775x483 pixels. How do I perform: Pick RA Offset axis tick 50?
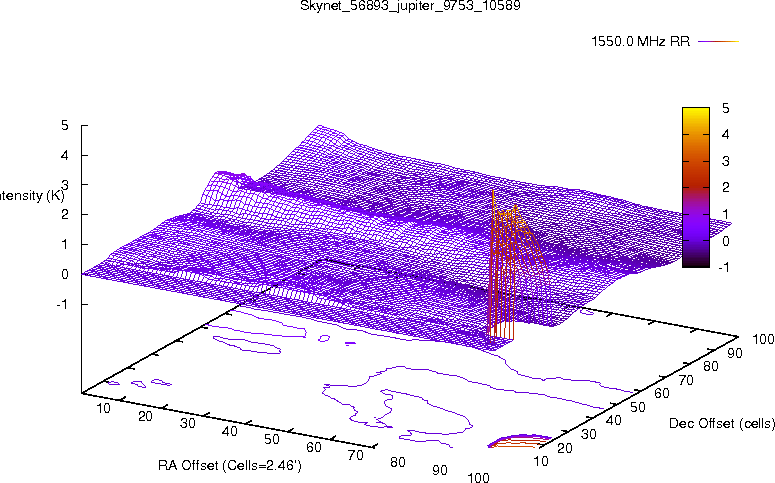pyautogui.click(x=272, y=439)
